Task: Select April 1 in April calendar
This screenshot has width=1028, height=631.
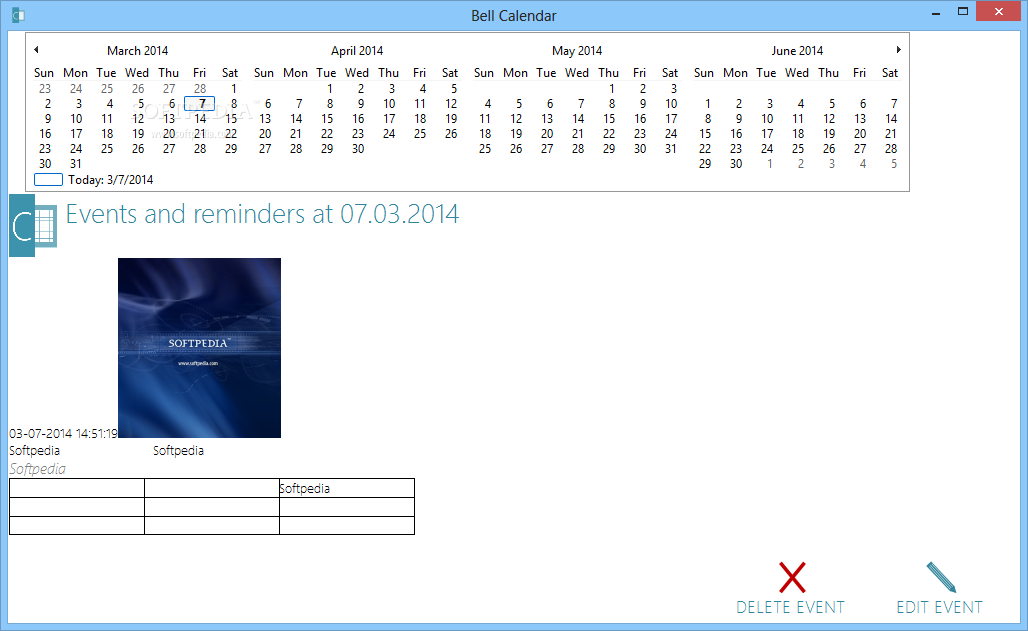Action: click(x=329, y=89)
